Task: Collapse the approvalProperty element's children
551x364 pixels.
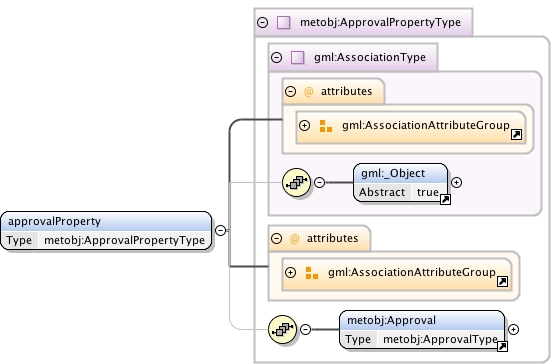Action: click(x=220, y=230)
